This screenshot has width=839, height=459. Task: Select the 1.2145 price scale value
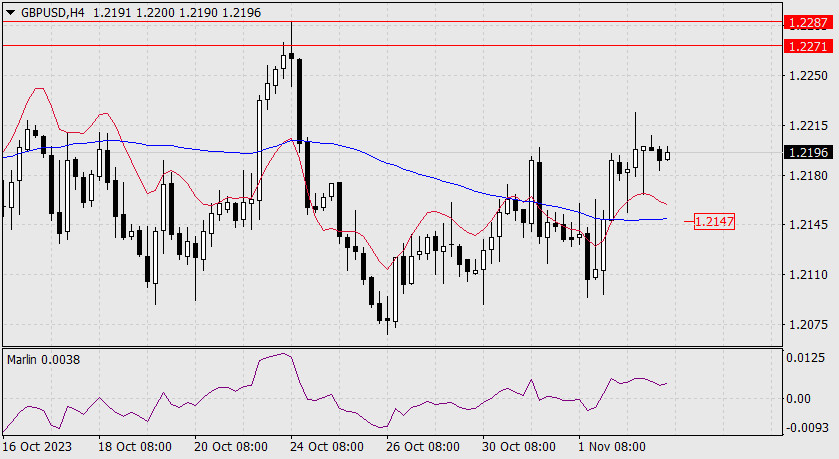point(809,225)
